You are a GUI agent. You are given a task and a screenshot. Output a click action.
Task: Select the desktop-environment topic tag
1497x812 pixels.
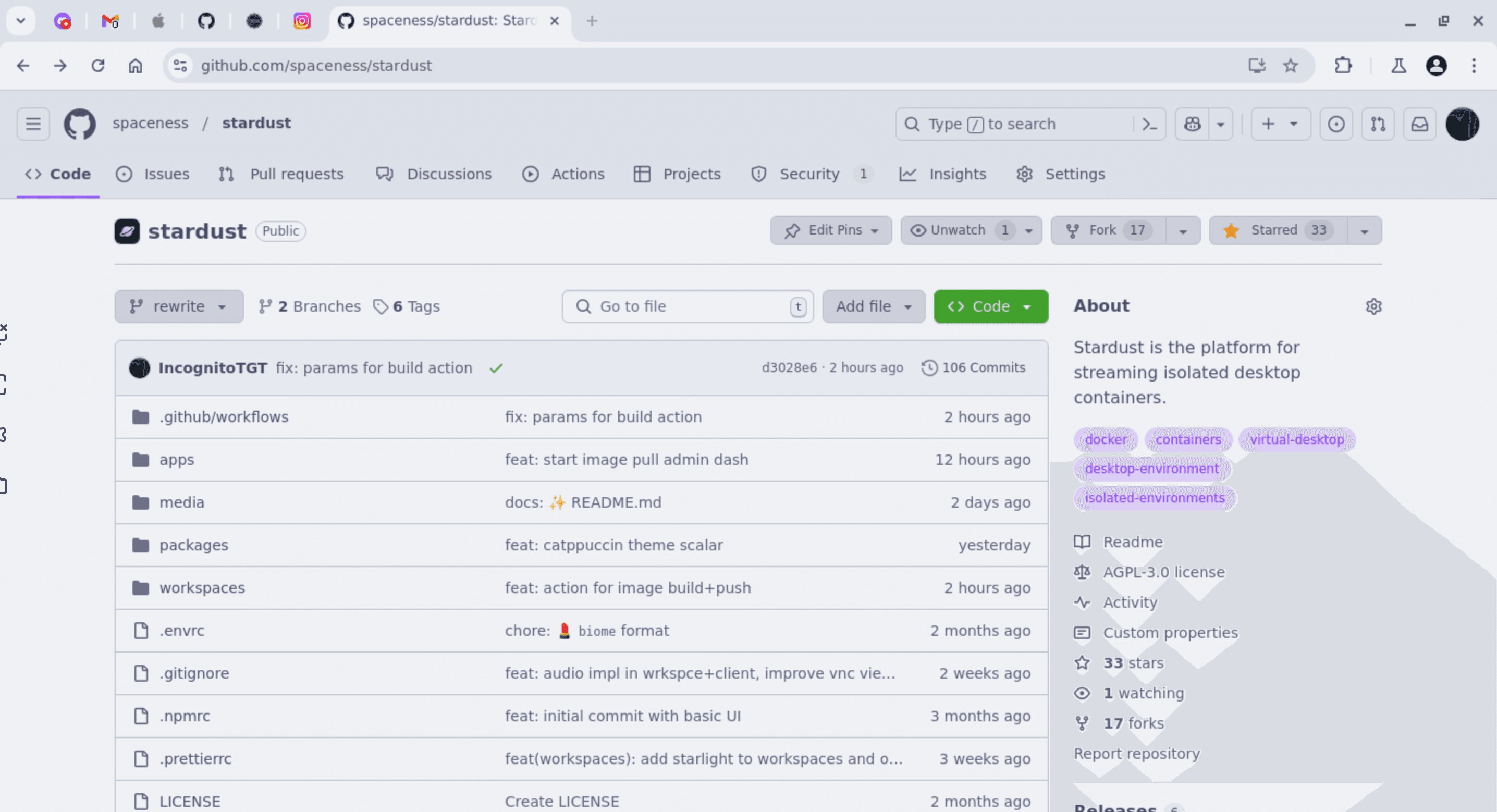[x=1152, y=469]
